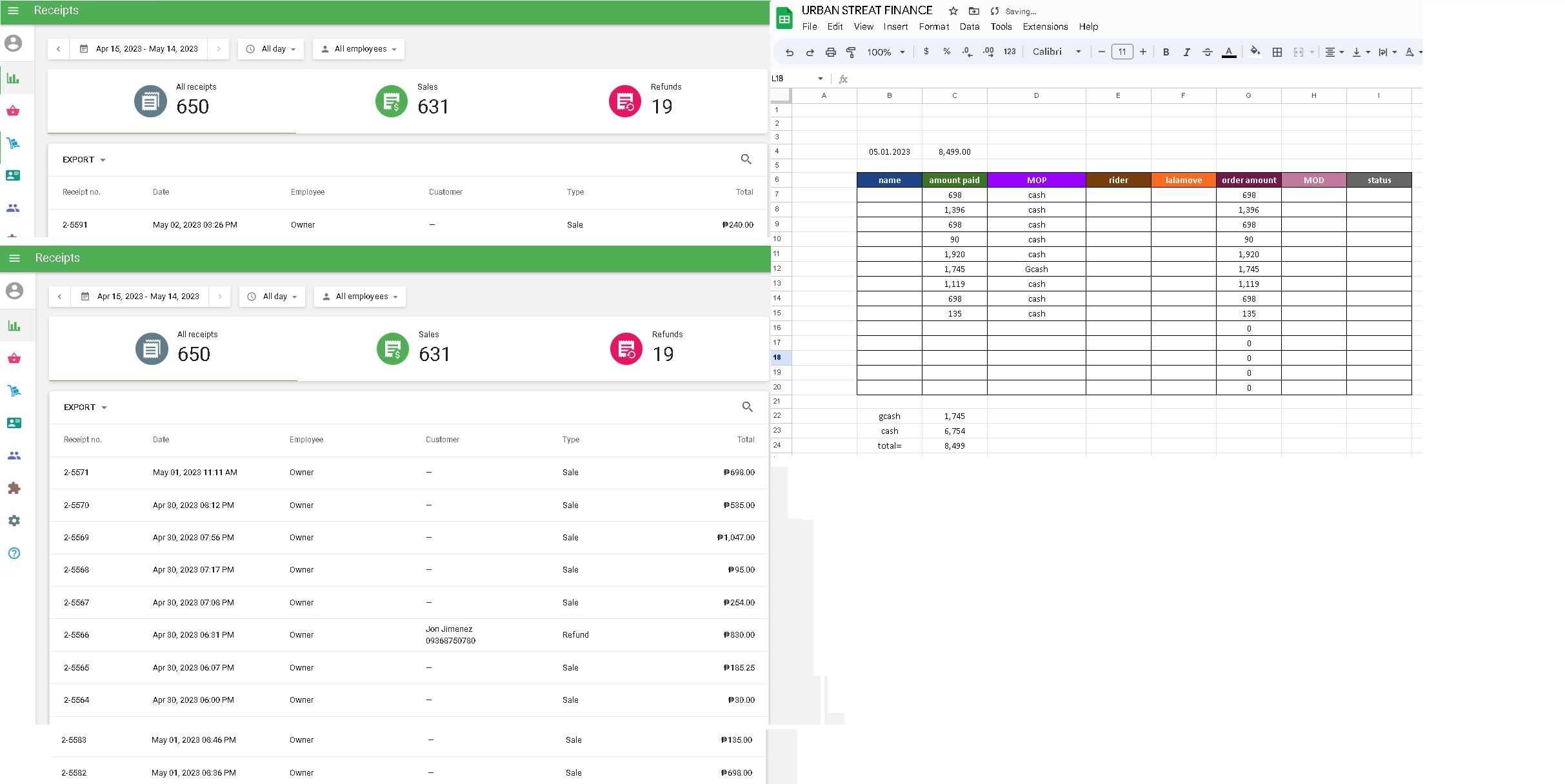Screen dimensions: 1565x784
Task: Open Reports chart icon in lower sidebar
Action: pos(14,326)
